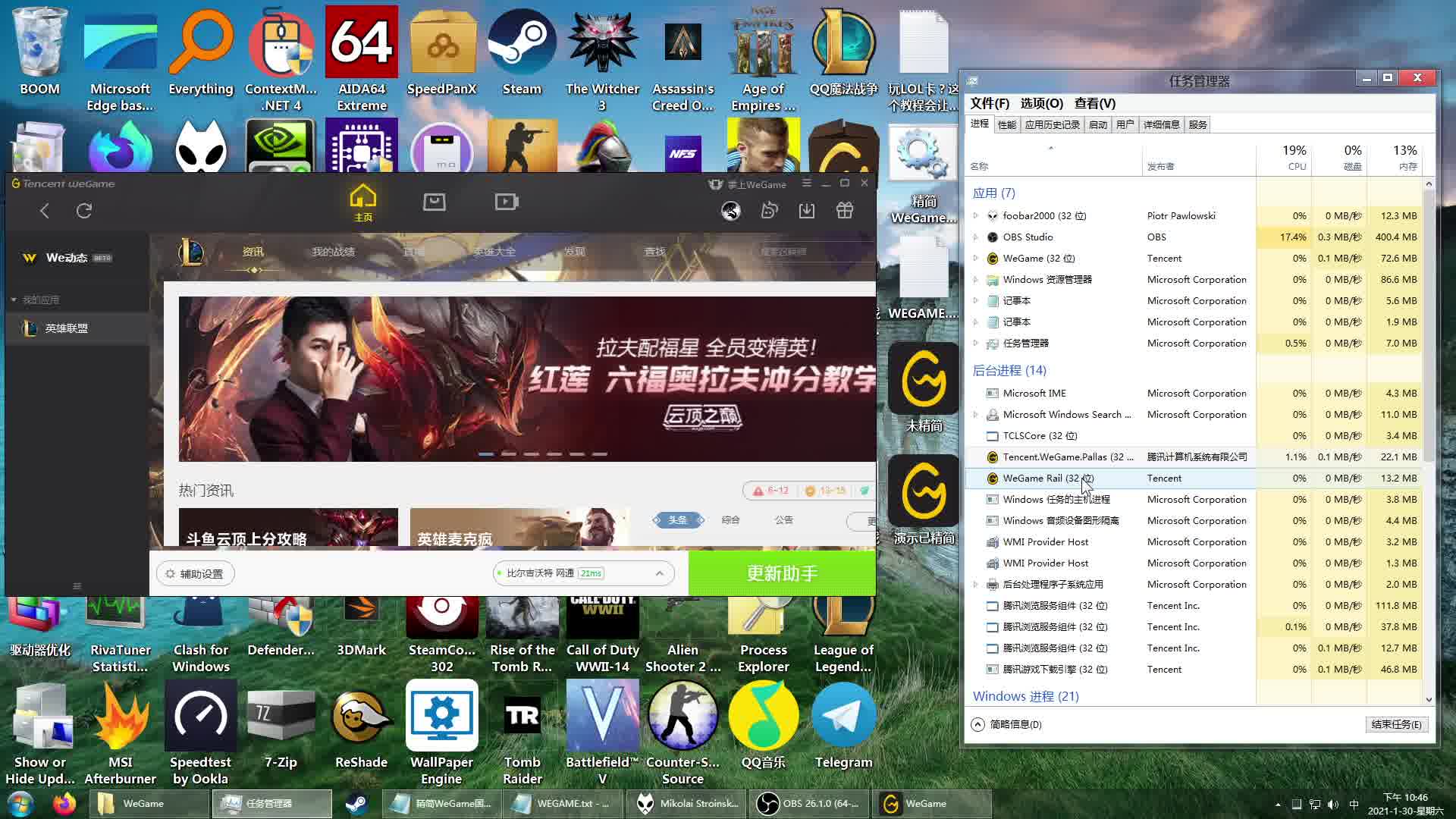
Task: Click Task Manager vertical scrollbar
Action: coord(1429,326)
